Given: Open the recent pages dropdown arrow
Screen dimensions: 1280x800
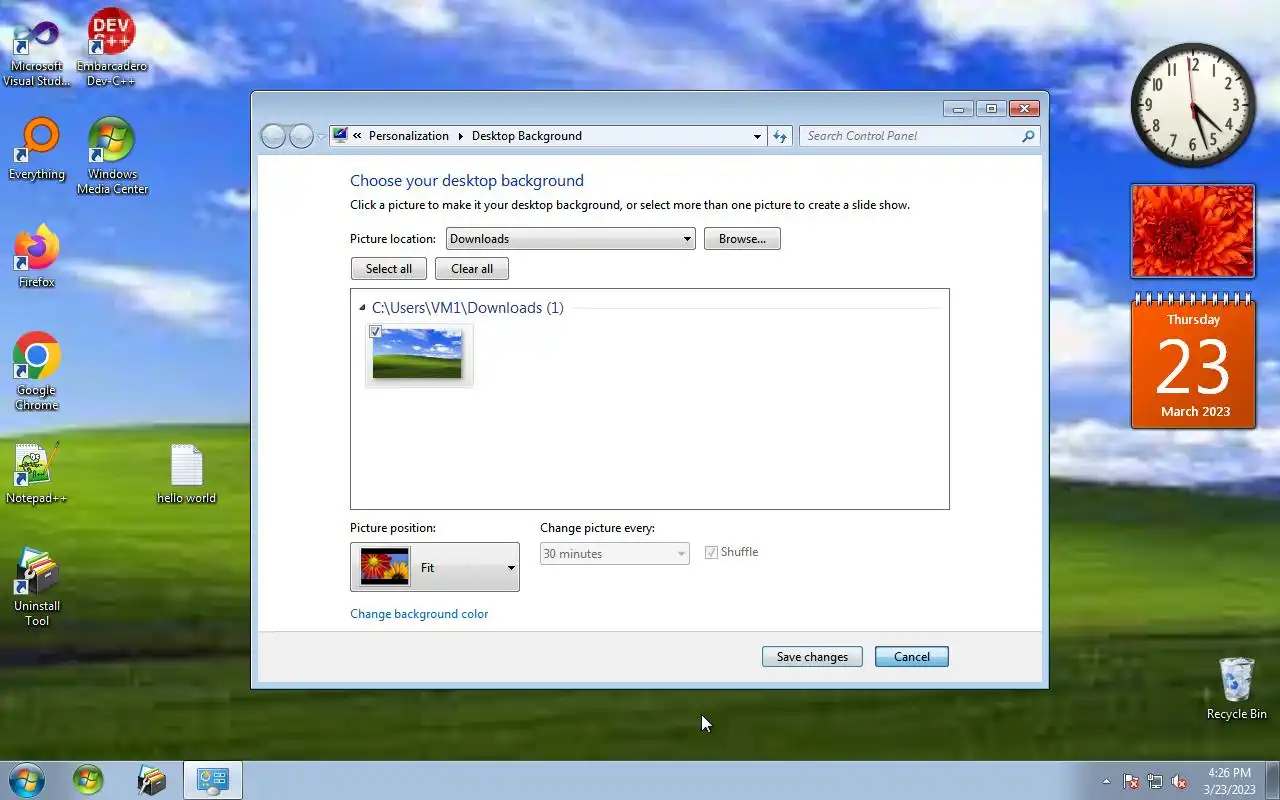Looking at the screenshot, I should pos(321,137).
